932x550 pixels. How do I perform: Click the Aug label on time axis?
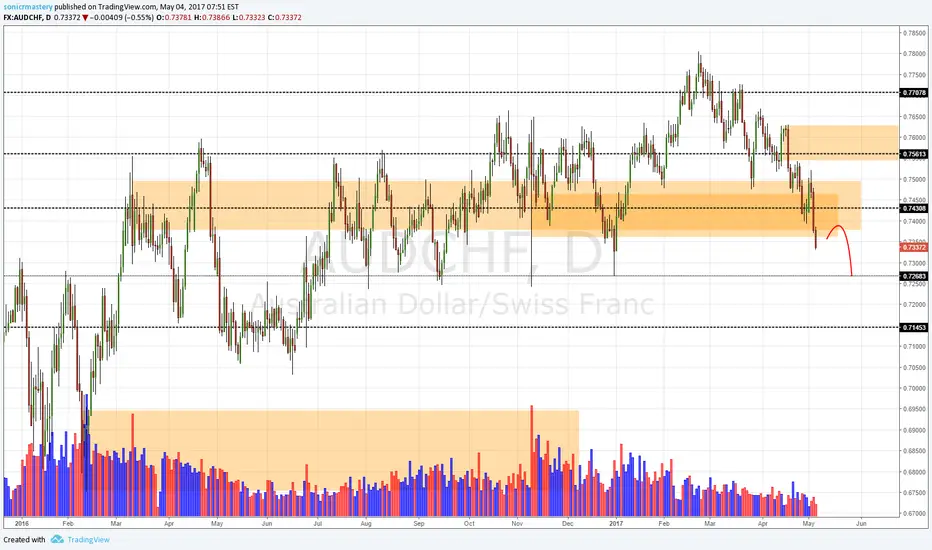click(366, 524)
